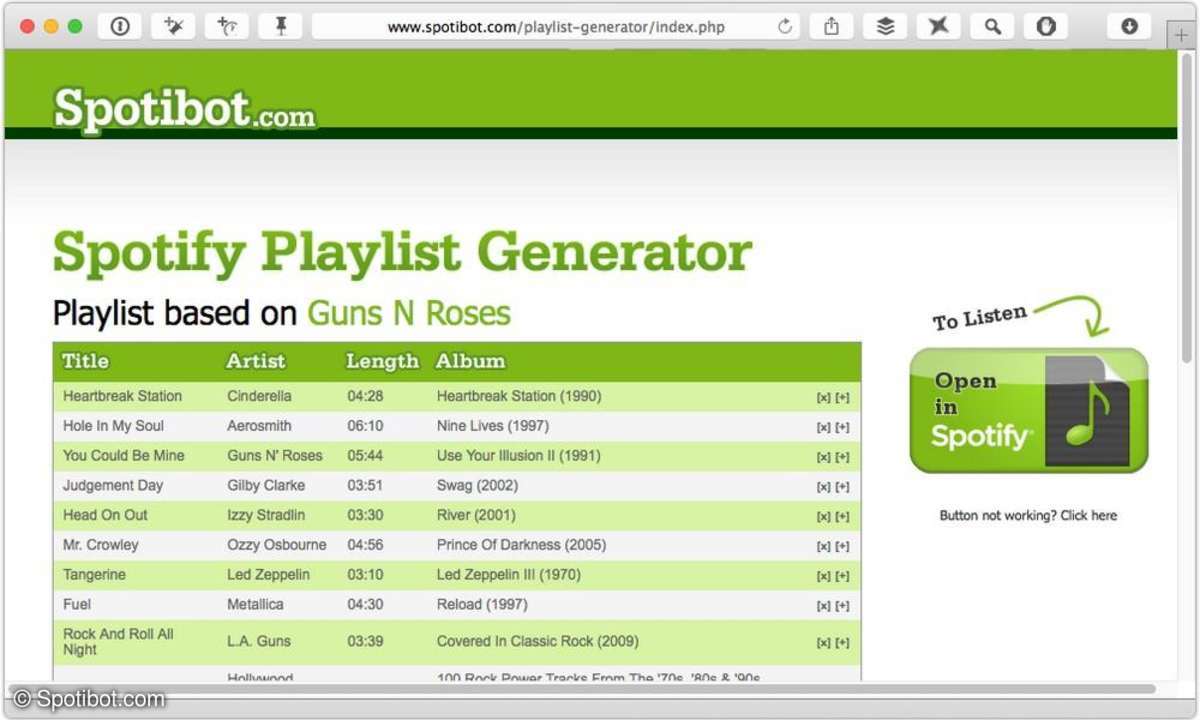The width and height of the screenshot is (1200, 720).
Task: Click the Title column header
Action: click(85, 361)
